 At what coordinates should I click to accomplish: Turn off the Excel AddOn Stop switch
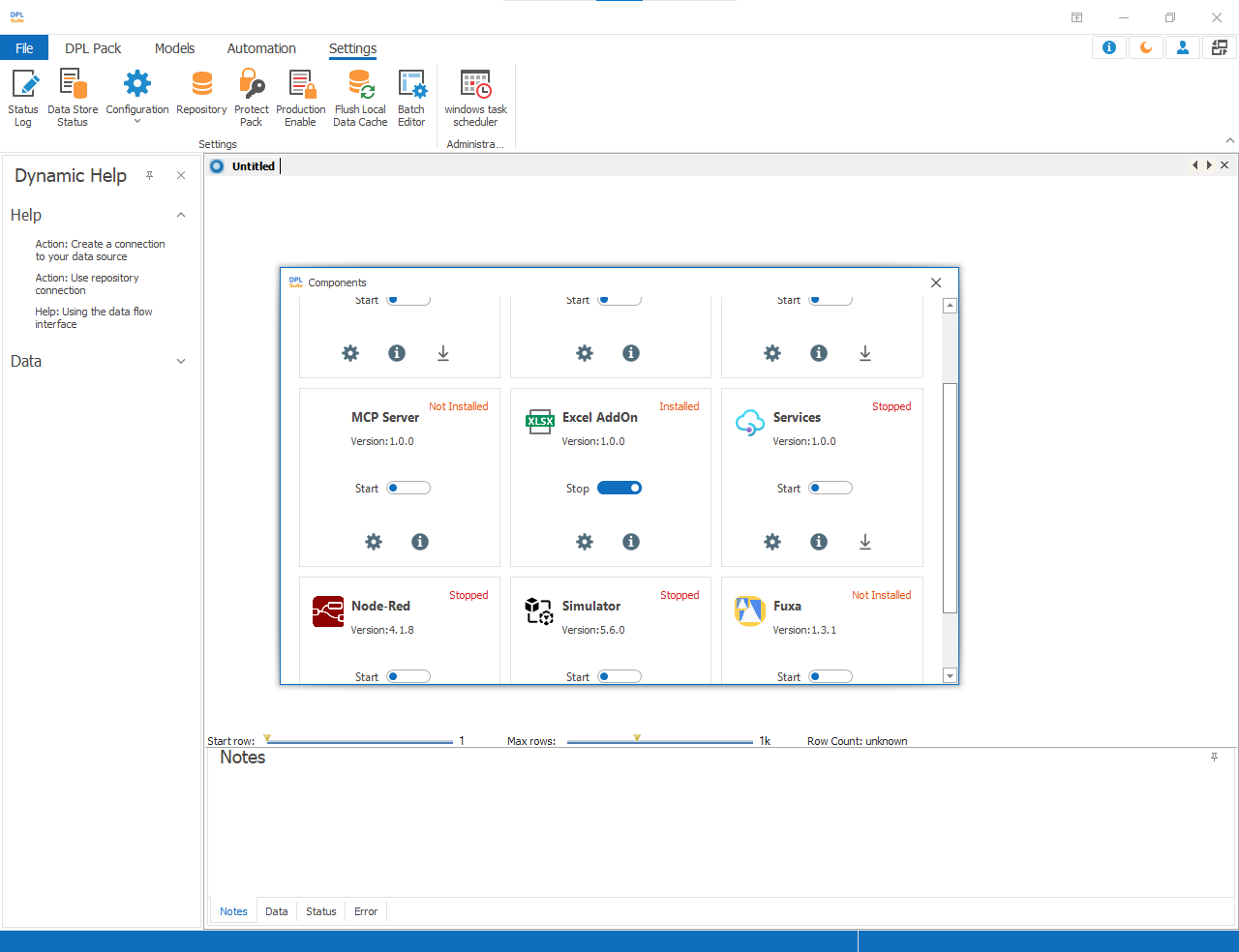(619, 489)
